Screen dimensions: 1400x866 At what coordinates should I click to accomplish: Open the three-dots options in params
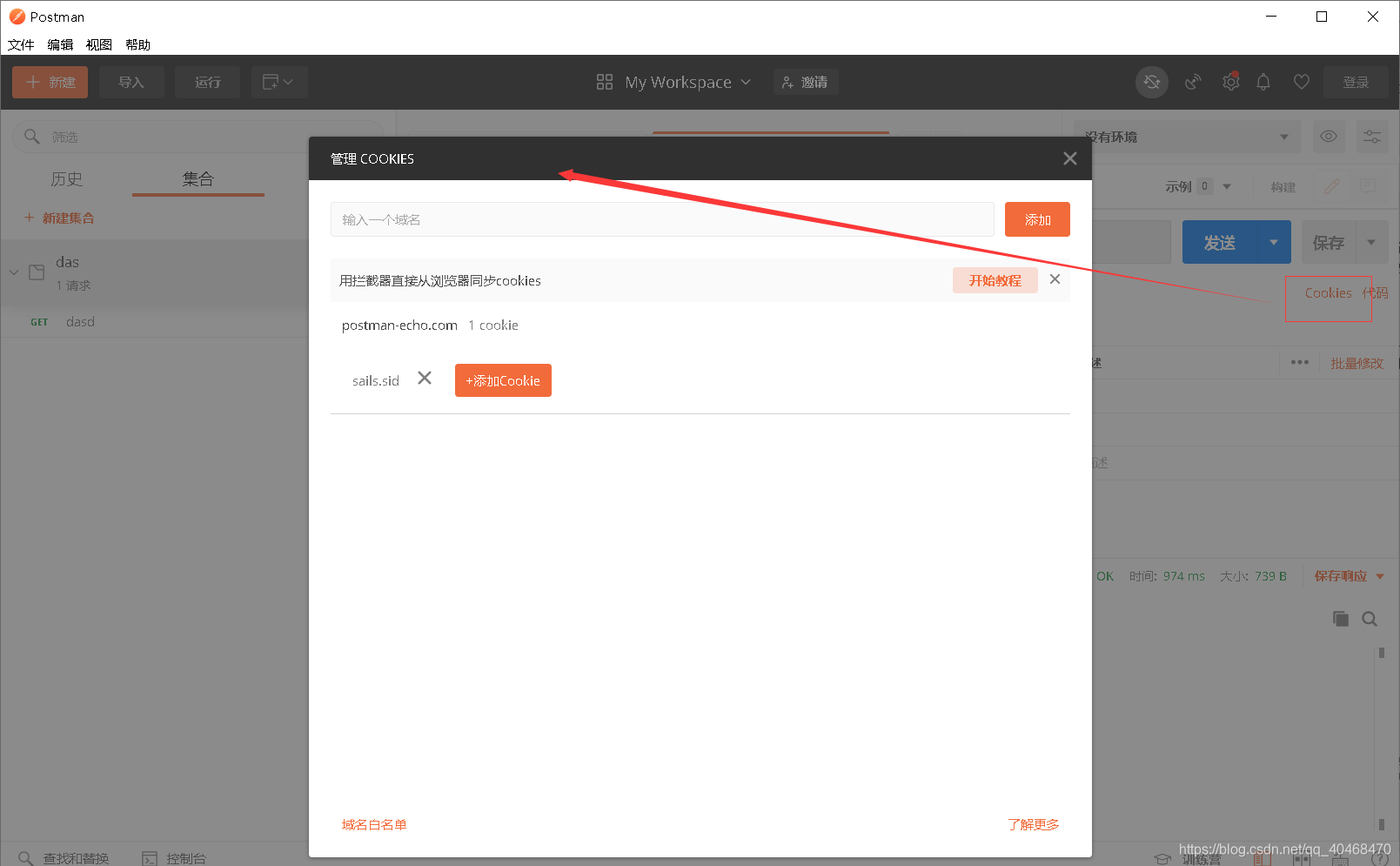[x=1300, y=362]
